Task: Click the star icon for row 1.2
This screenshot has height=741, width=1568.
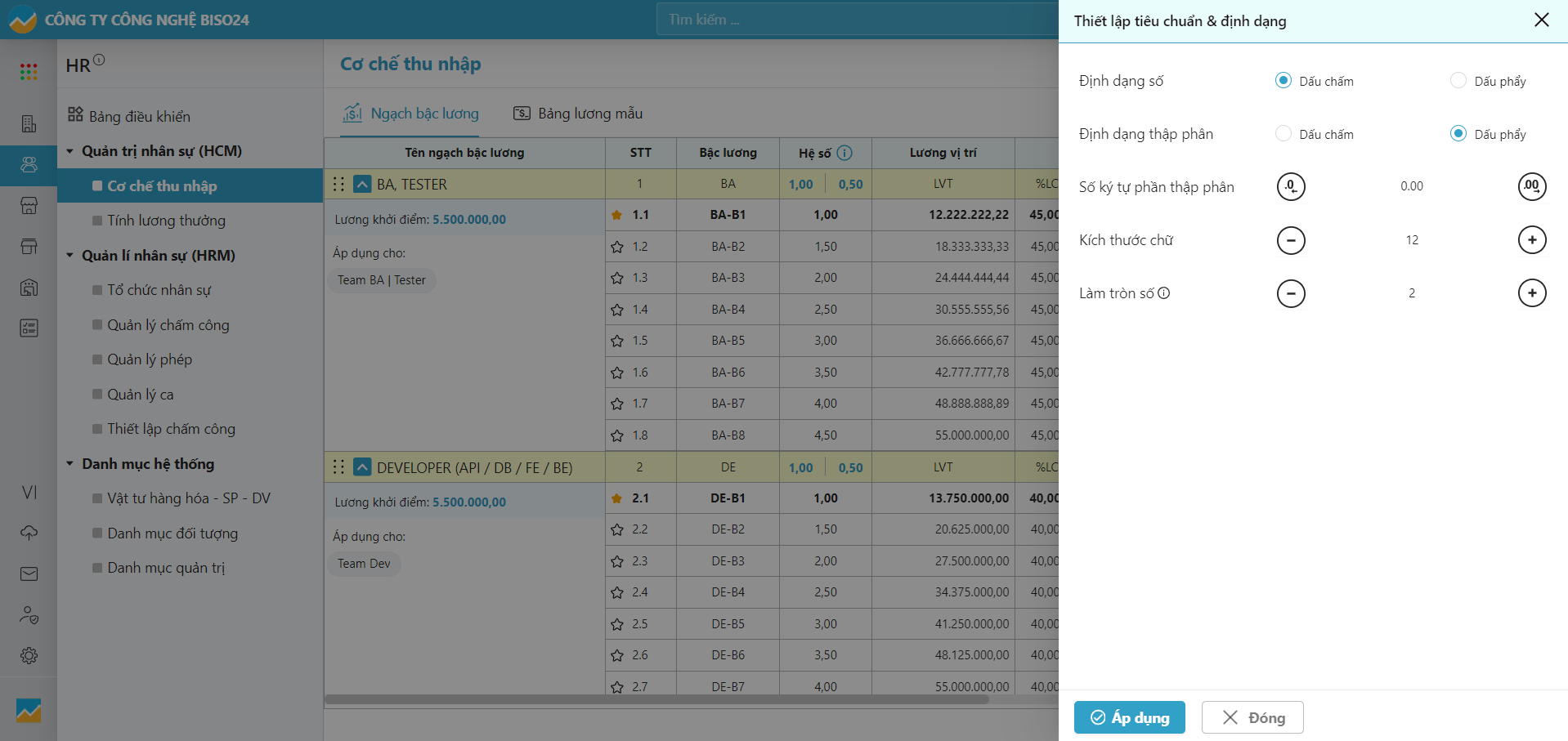Action: tap(617, 247)
